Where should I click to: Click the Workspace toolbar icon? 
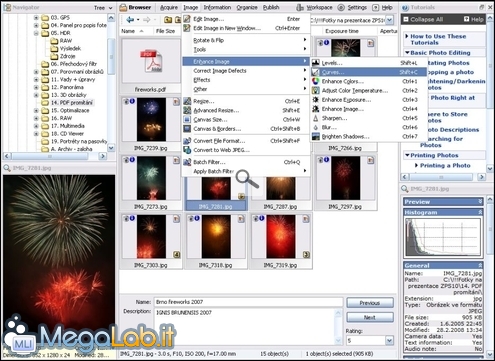tap(300, 7)
